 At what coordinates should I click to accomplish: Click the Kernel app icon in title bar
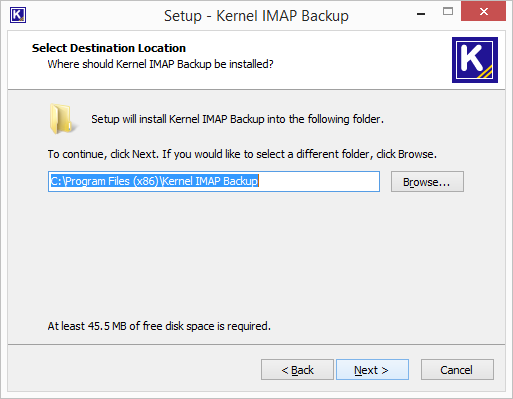(x=18, y=15)
